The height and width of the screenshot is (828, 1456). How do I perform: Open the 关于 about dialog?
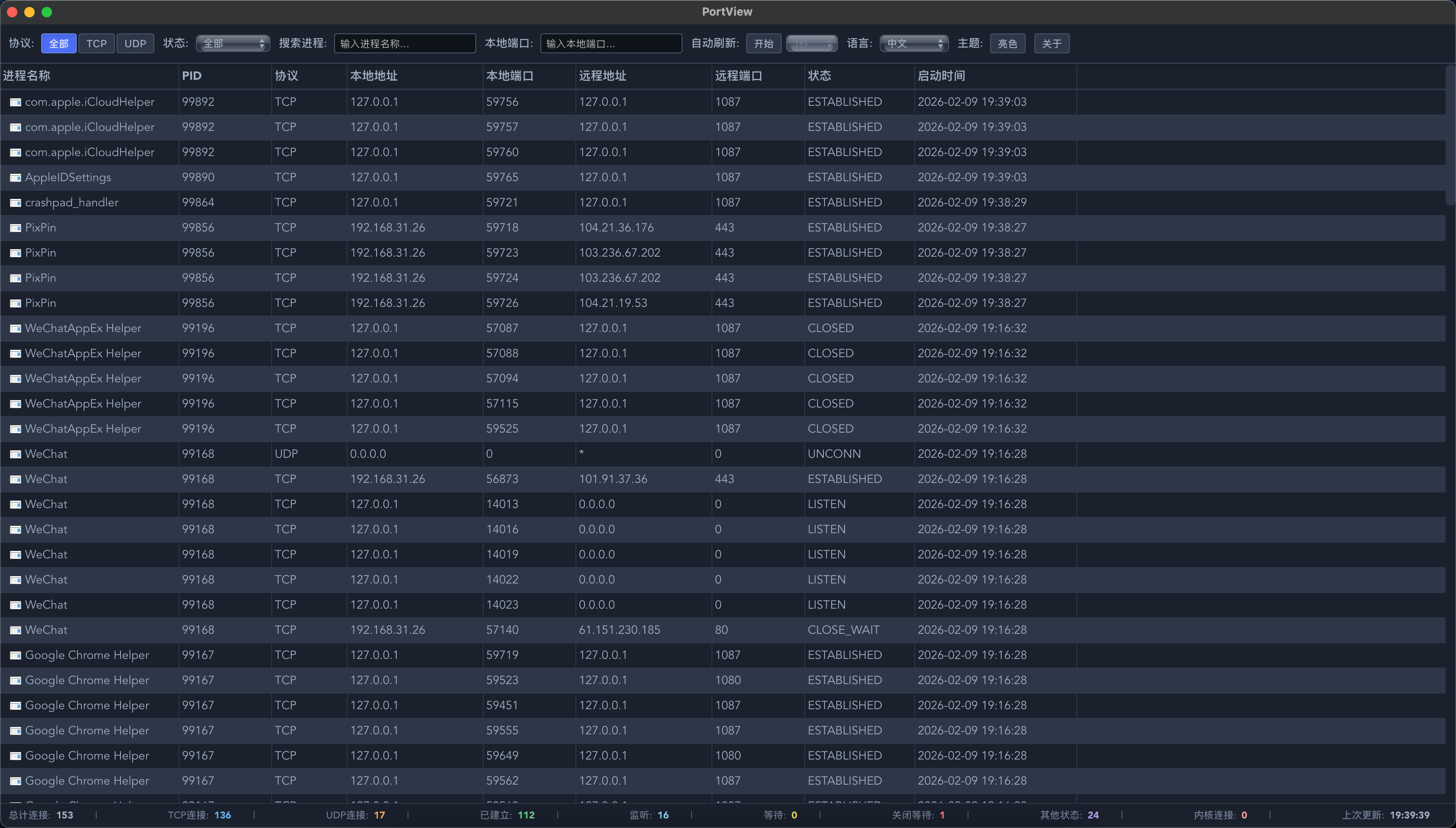pyautogui.click(x=1051, y=43)
